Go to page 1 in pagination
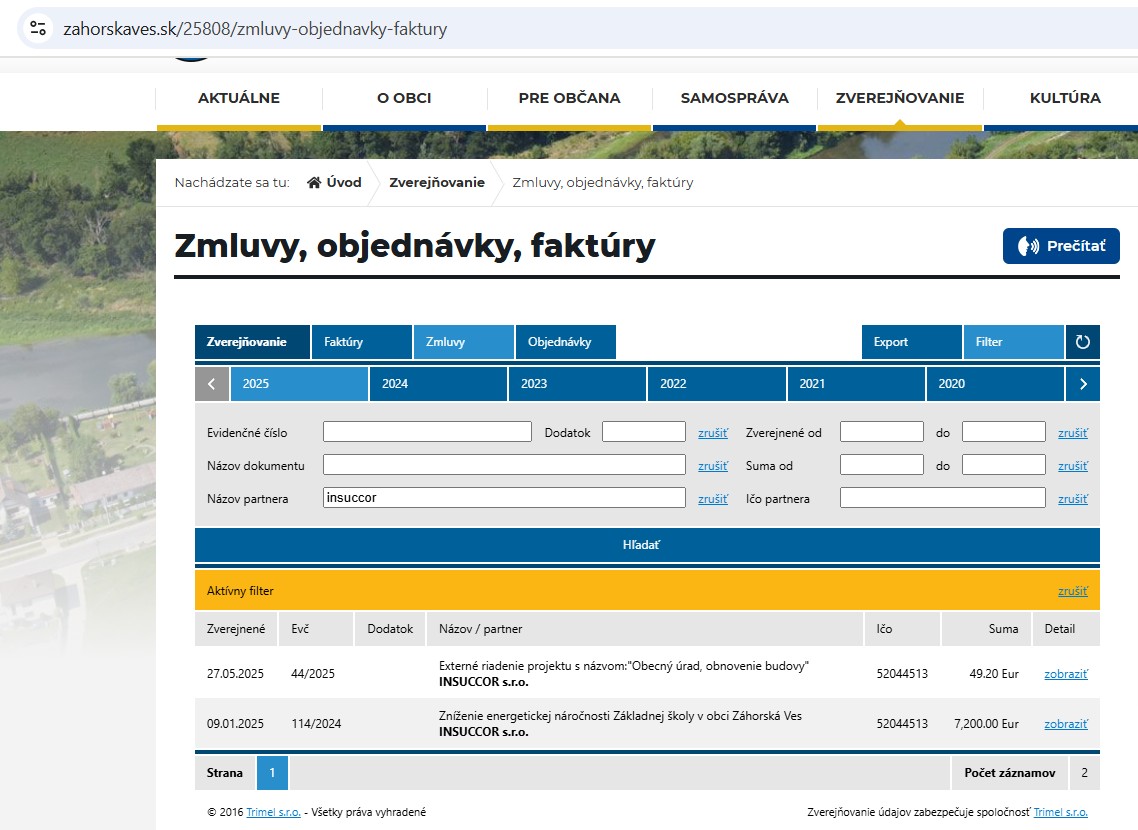Screen dimensions: 1138x830 click(x=272, y=773)
